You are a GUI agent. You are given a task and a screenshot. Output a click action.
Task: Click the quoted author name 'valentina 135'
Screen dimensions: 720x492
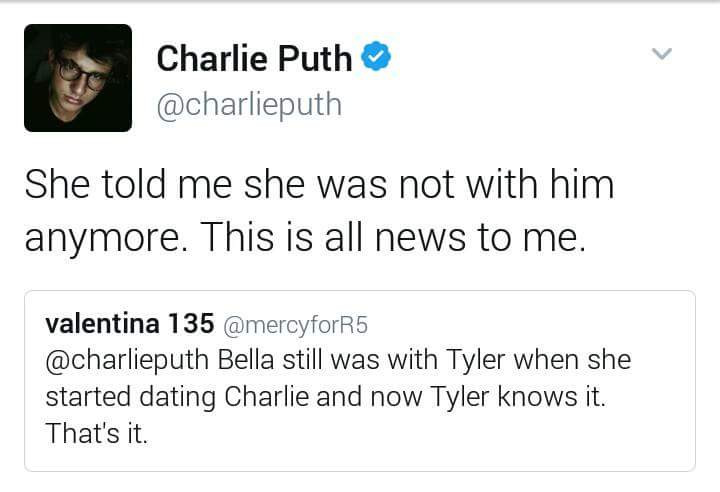click(129, 323)
